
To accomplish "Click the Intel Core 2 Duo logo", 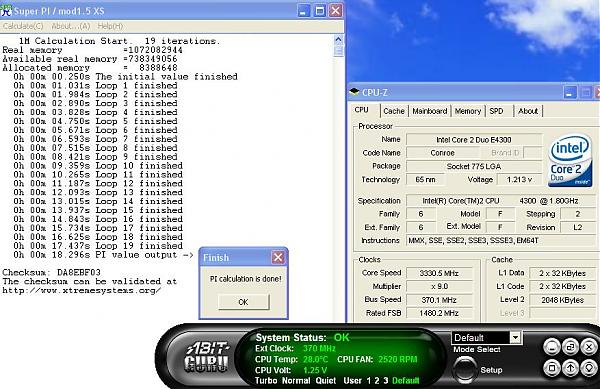I will pos(570,160).
